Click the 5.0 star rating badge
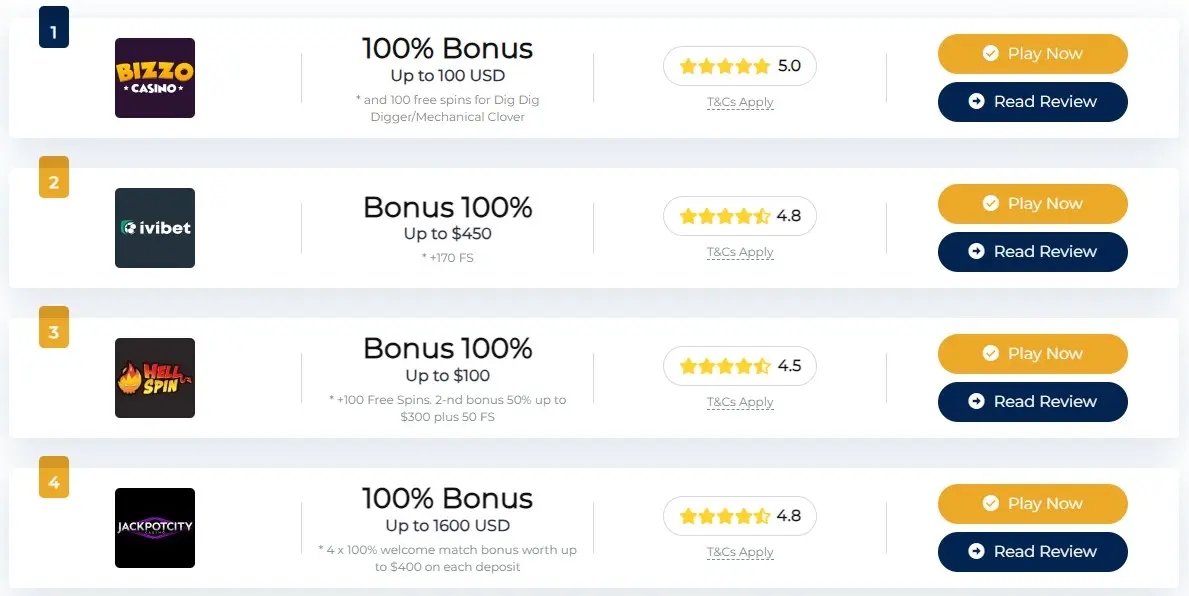The image size is (1189, 596). coord(740,66)
